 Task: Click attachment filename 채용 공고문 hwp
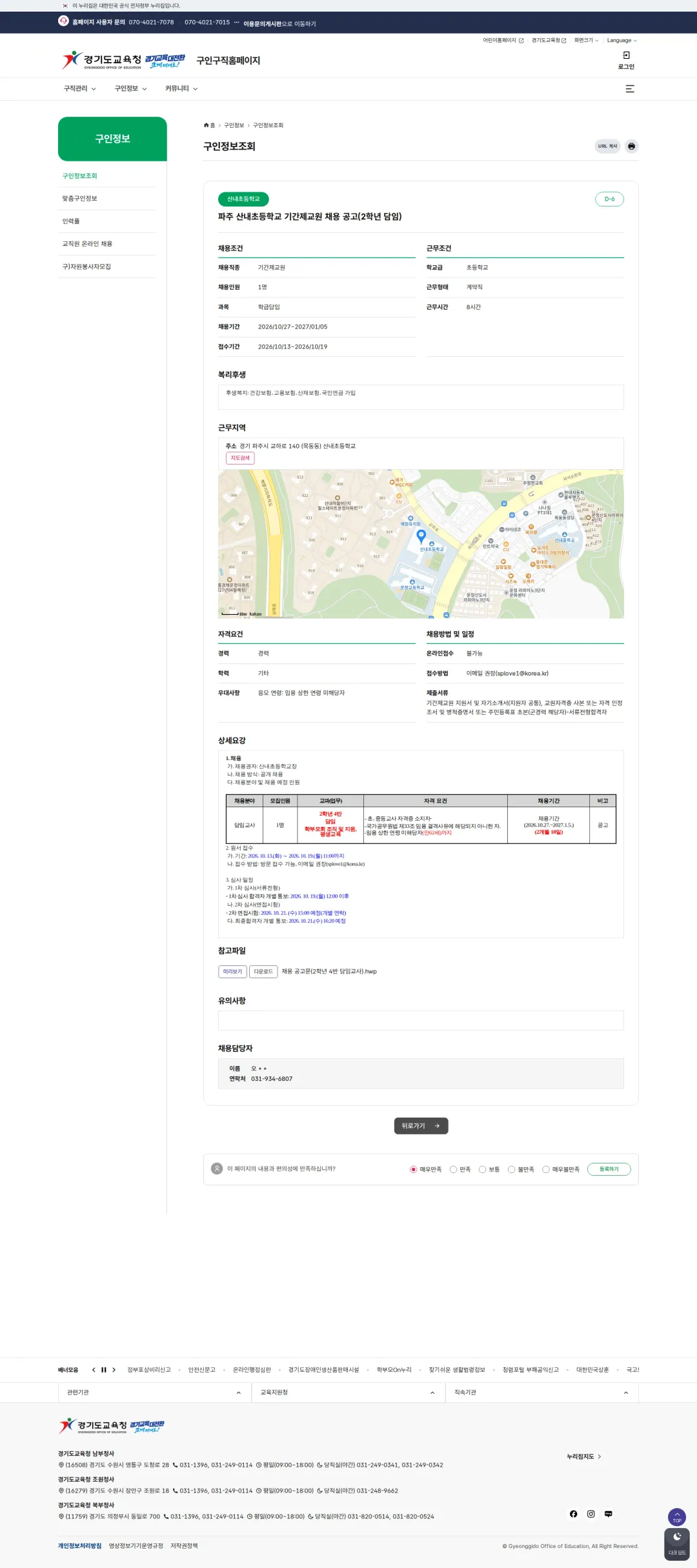[x=329, y=972]
